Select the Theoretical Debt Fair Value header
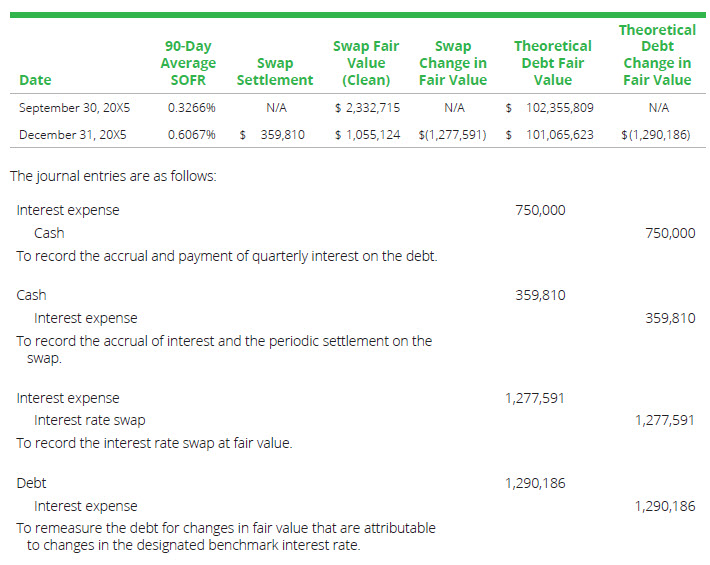This screenshot has width=710, height=565. (x=552, y=63)
